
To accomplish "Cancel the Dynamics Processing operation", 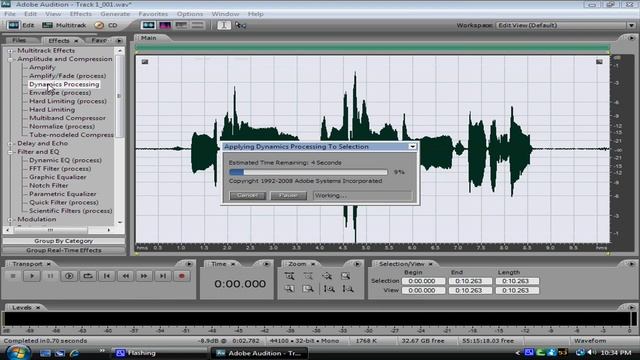I will tap(248, 196).
